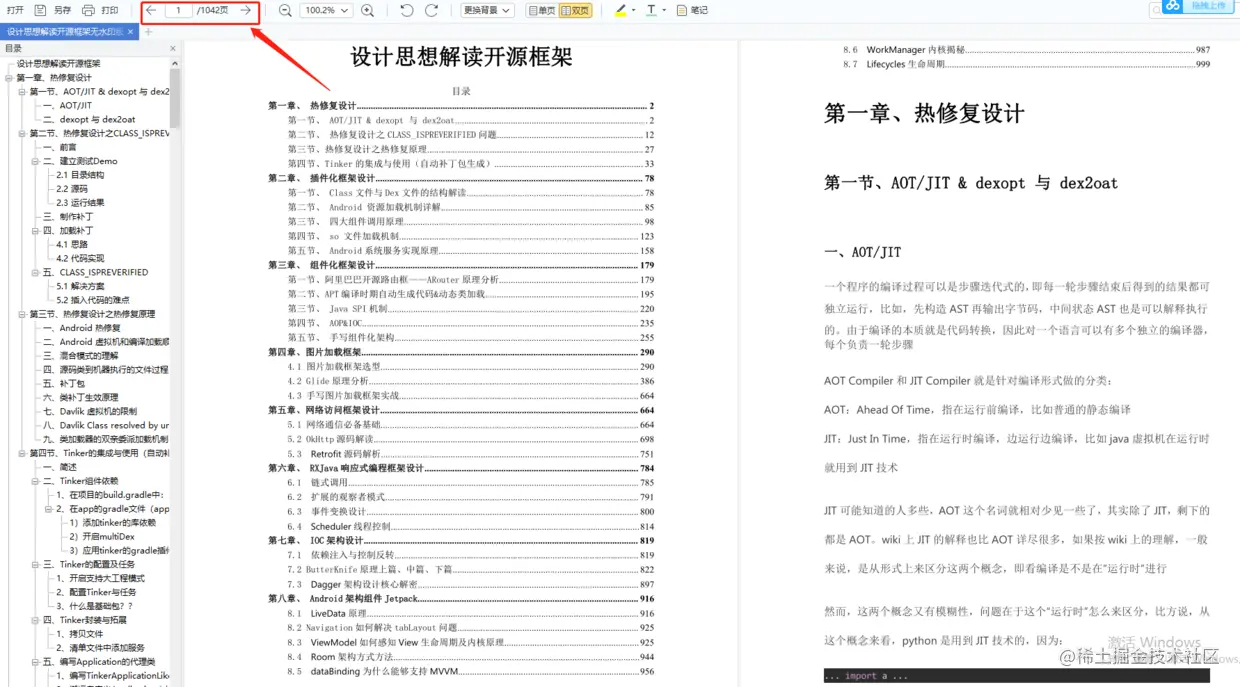This screenshot has height=687, width=1240.
Task: Select outline item 2.1 目录结构
Action: pyautogui.click(x=80, y=175)
